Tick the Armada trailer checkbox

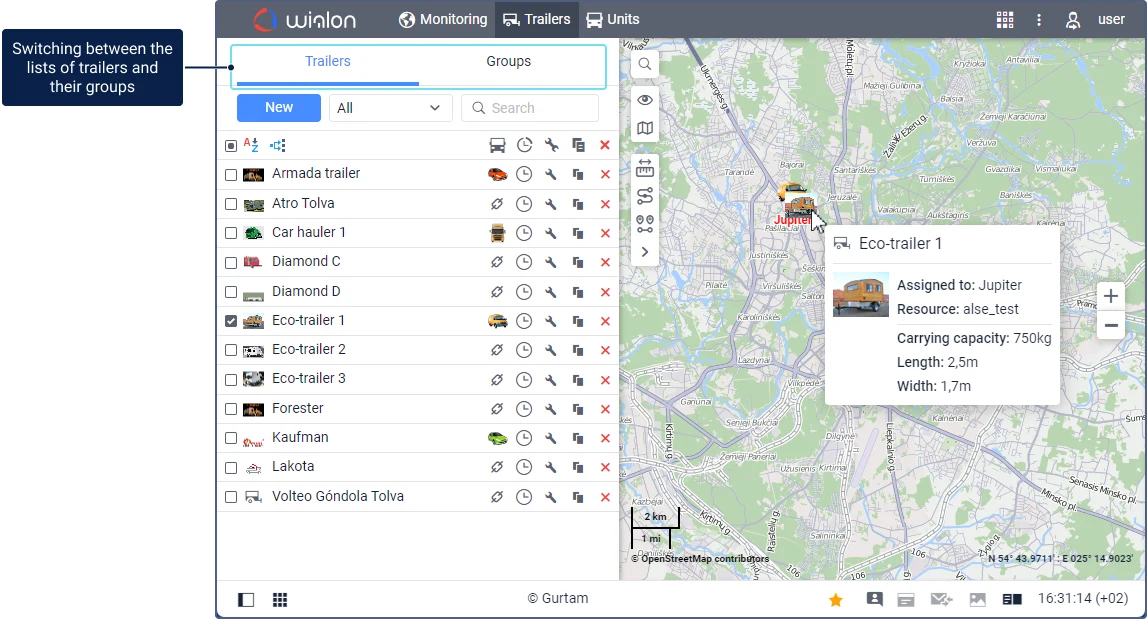coord(231,175)
